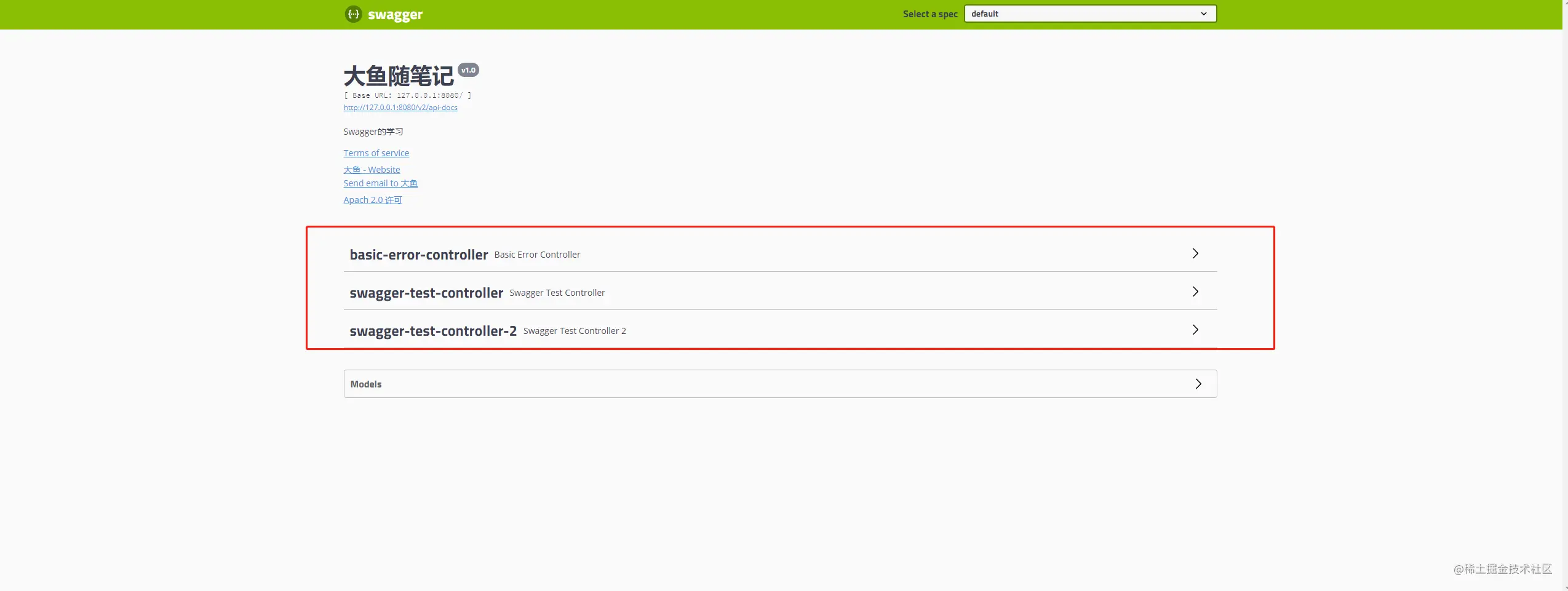Click the 大鱼随笔记 page title
Screen dimensions: 1568x591
pos(399,76)
